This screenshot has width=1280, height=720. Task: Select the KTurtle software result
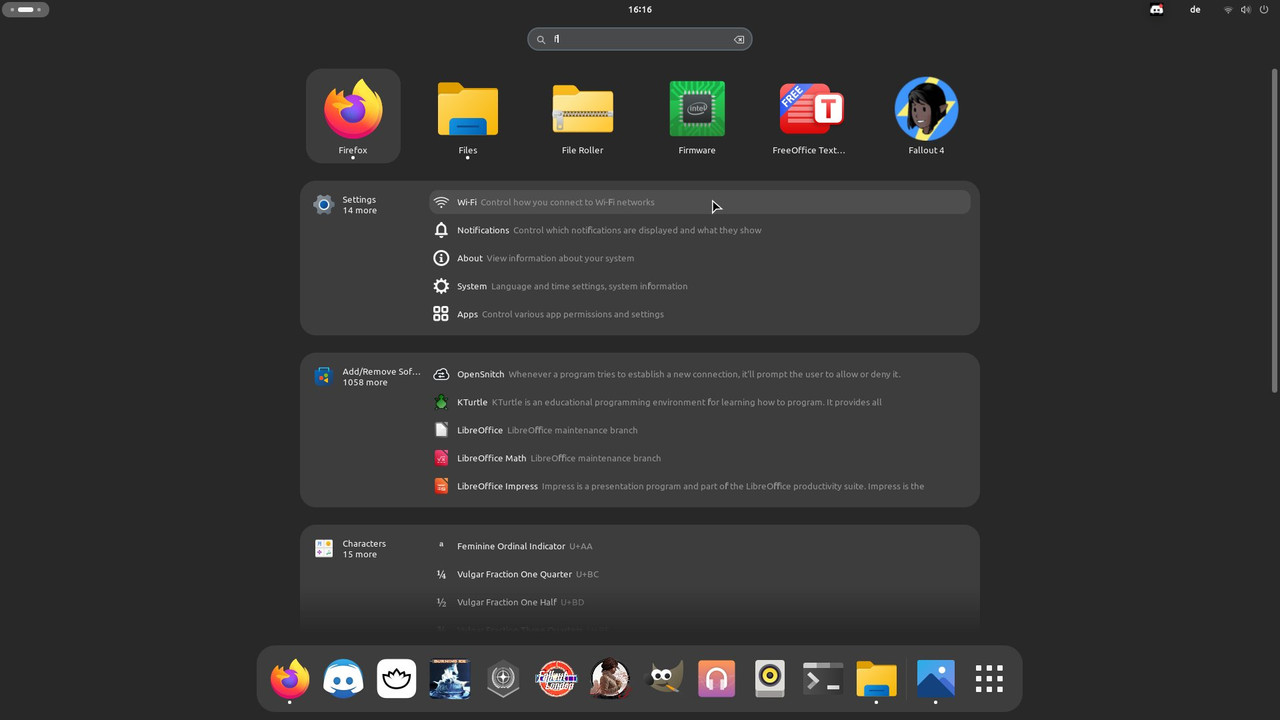coord(700,402)
